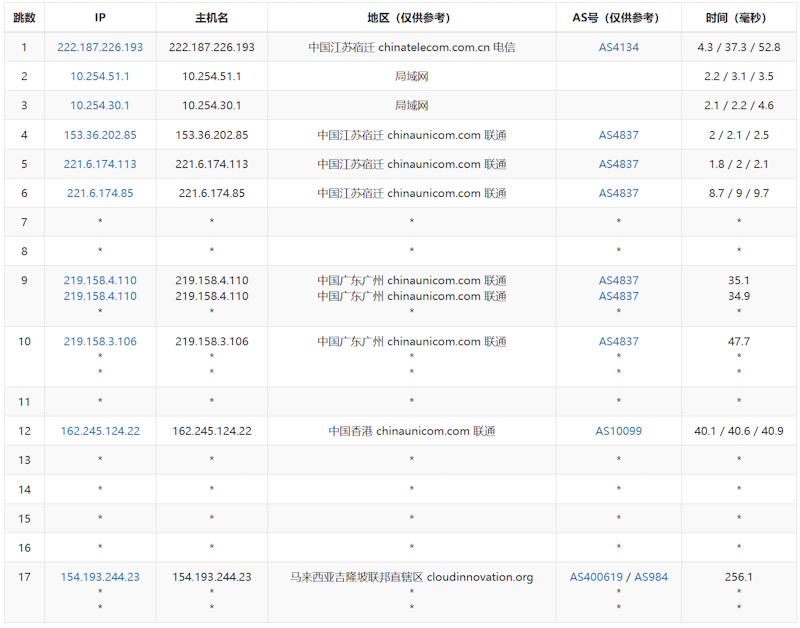Select the 153.36.202.85 link in IP column
The height and width of the screenshot is (628, 800).
(100, 135)
